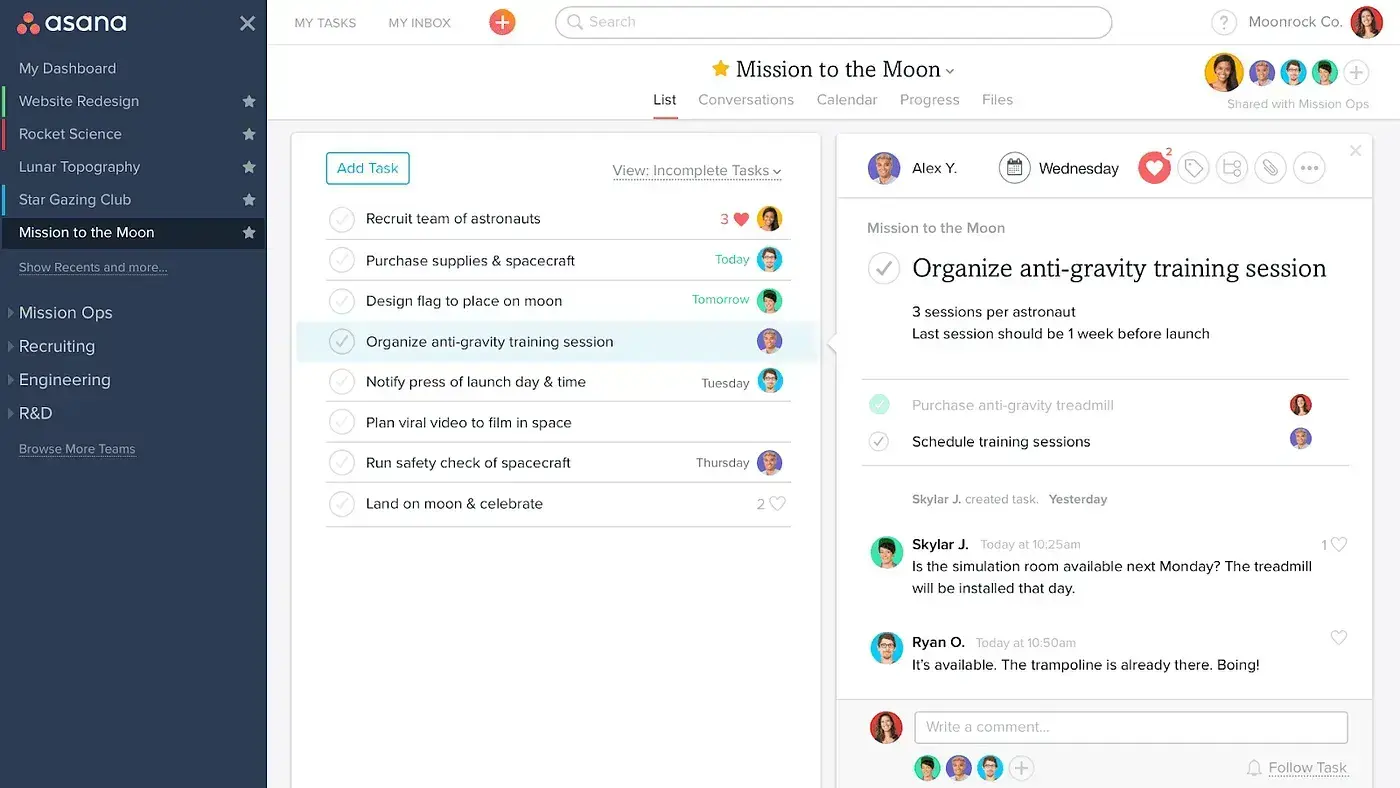The height and width of the screenshot is (788, 1400).
Task: Open the Conversations tab
Action: 746,100
